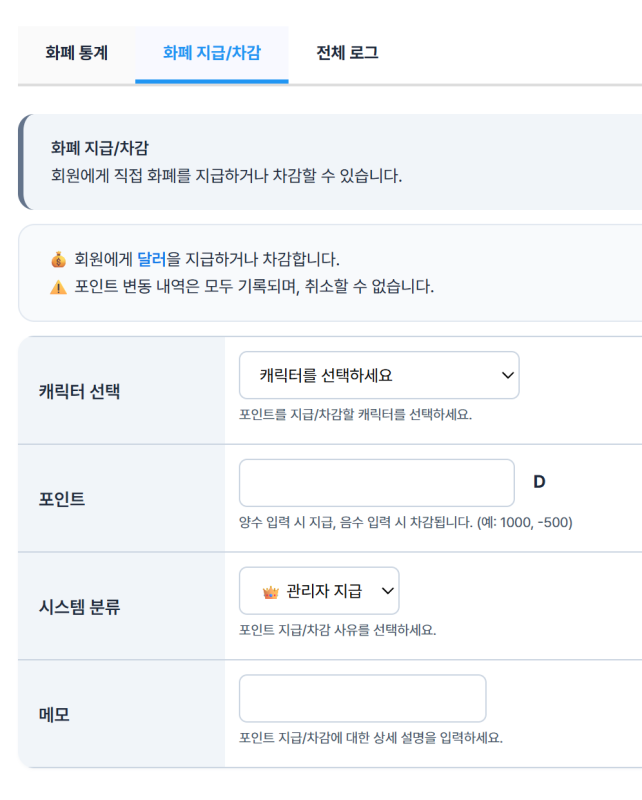Click the 캐릭터 선택 row label
642x800 pixels.
tap(79, 390)
